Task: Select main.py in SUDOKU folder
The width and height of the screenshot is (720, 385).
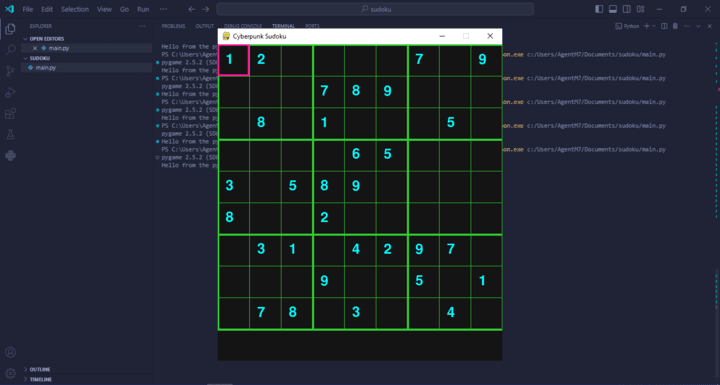Action: [x=45, y=68]
